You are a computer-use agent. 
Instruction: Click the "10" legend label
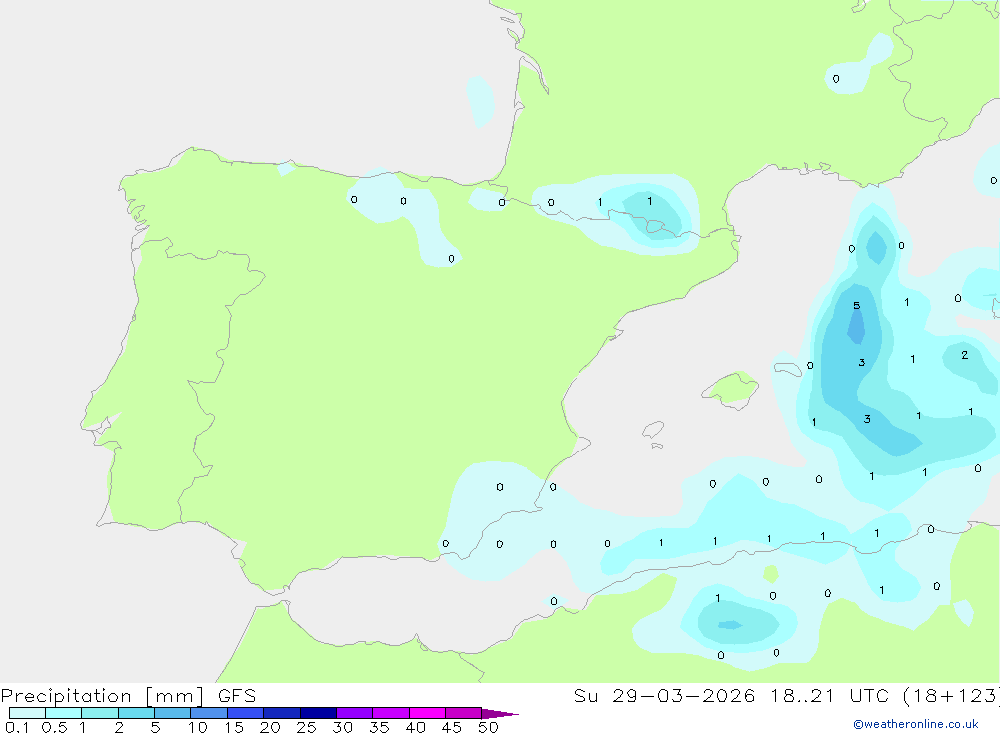pyautogui.click(x=197, y=727)
